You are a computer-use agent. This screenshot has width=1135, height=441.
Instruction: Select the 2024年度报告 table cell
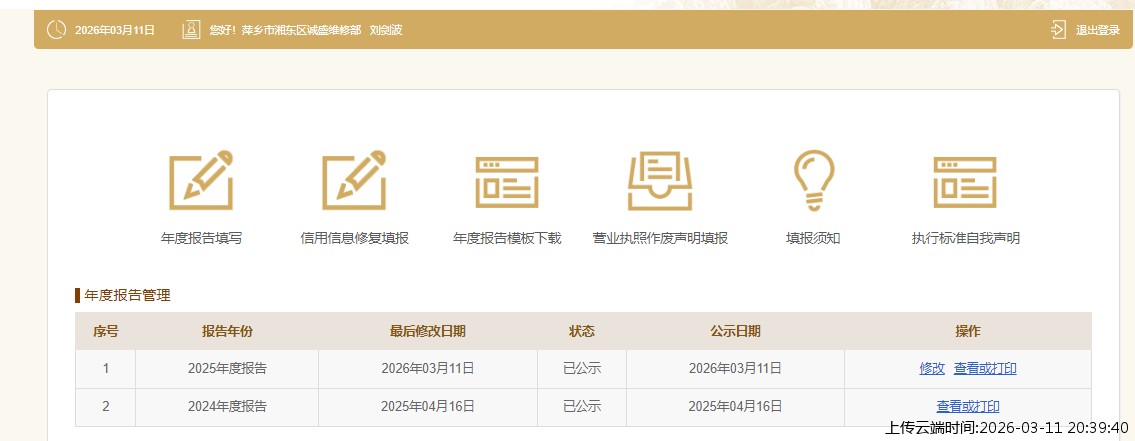[x=227, y=406]
